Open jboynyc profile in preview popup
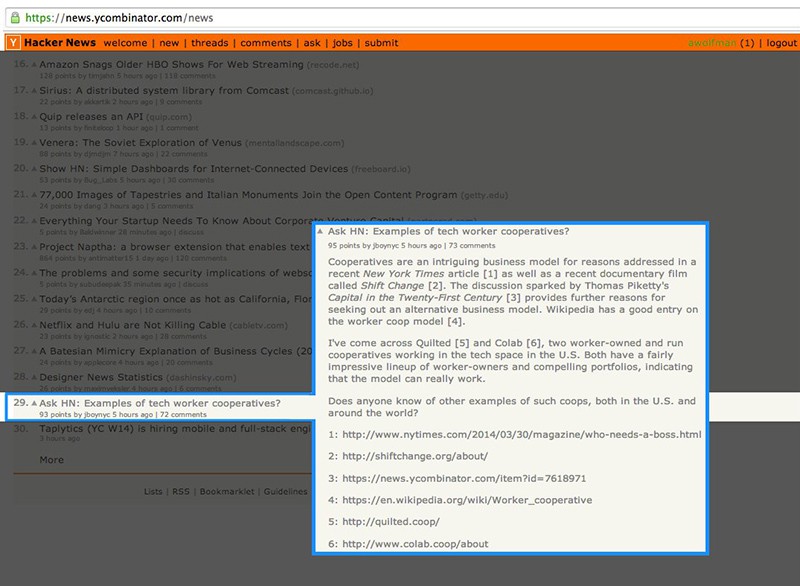 click(386, 245)
